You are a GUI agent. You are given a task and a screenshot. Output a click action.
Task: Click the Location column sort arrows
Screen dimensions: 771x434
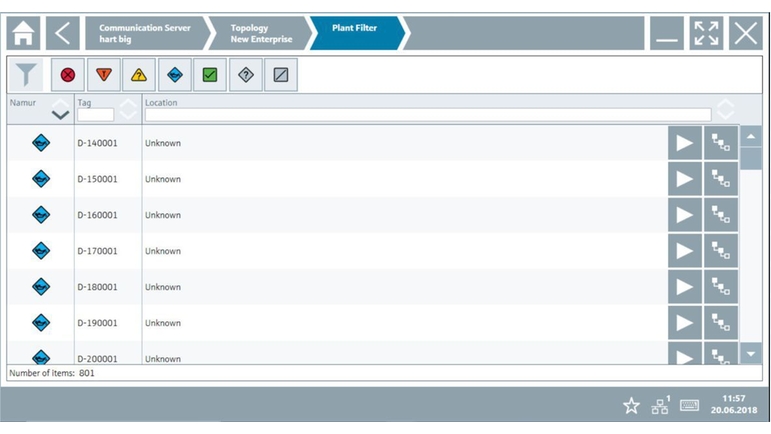click(725, 109)
